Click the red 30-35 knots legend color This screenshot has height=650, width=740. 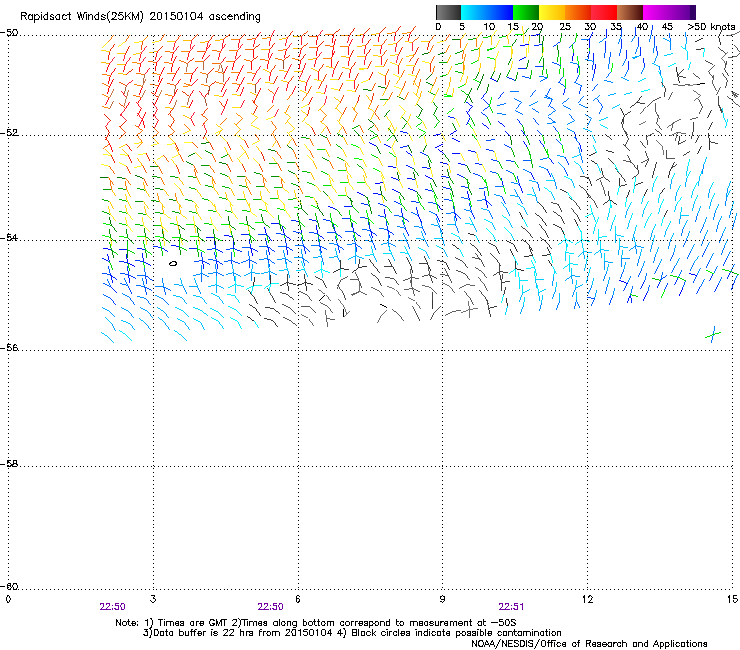coord(604,12)
